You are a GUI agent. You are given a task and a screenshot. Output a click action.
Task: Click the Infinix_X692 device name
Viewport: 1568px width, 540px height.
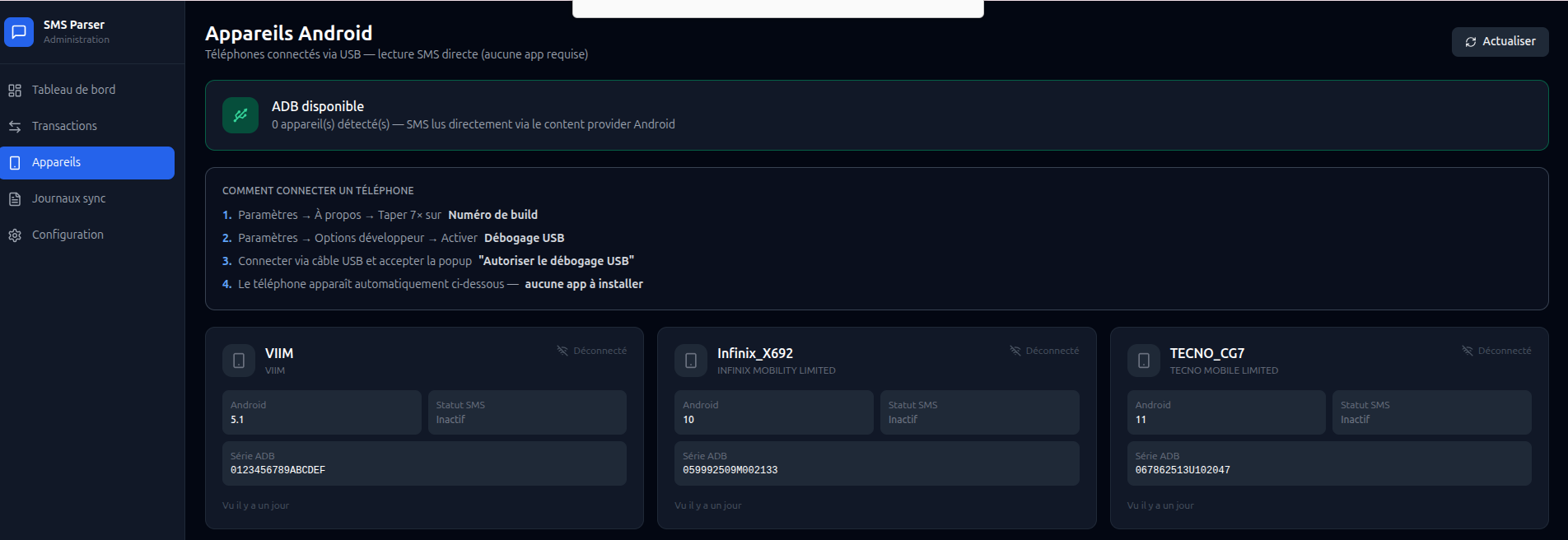pos(755,353)
